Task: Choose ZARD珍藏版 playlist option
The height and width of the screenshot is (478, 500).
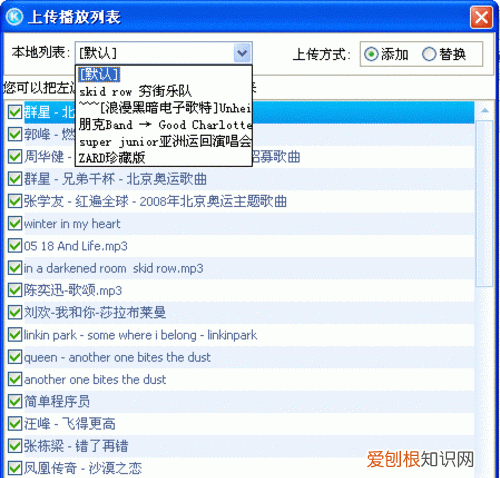Action: (163, 158)
